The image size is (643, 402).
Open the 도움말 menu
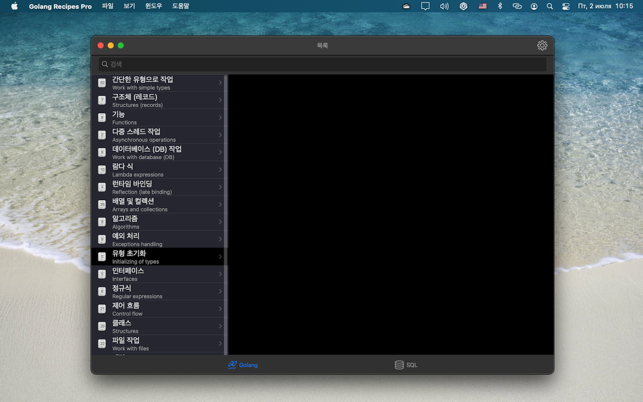click(x=180, y=6)
